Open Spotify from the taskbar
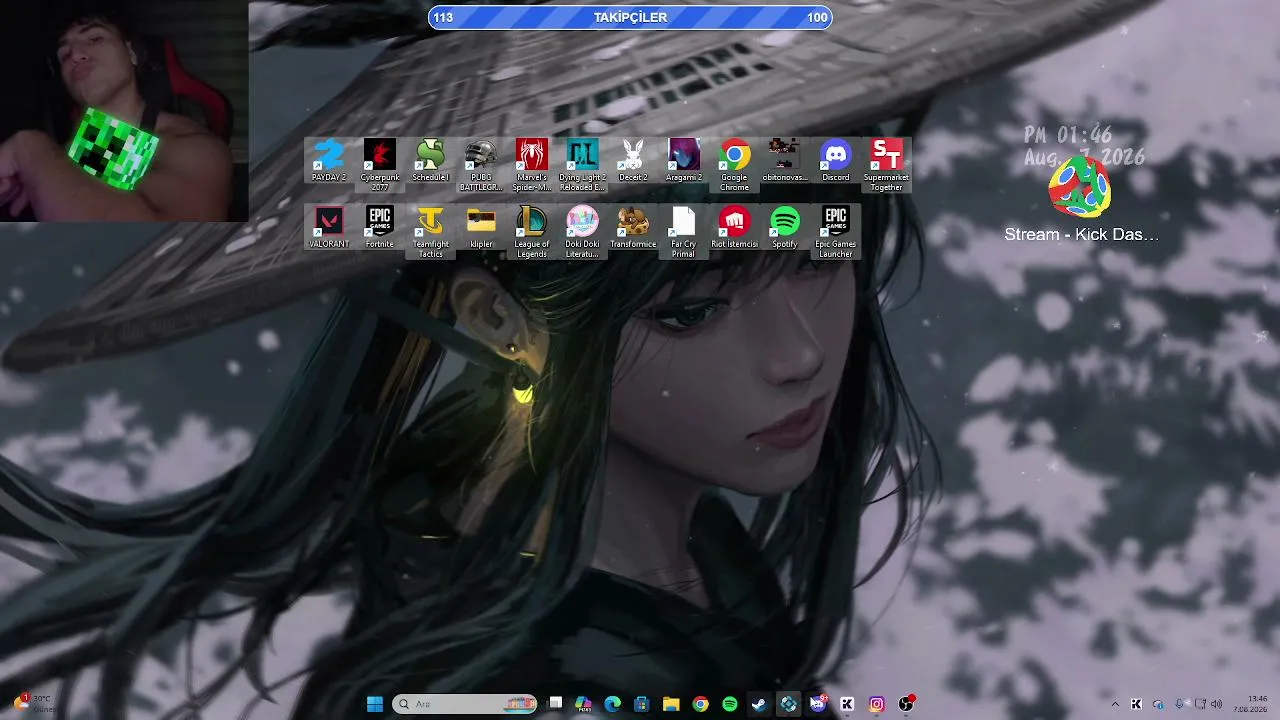The height and width of the screenshot is (720, 1280). 730,704
